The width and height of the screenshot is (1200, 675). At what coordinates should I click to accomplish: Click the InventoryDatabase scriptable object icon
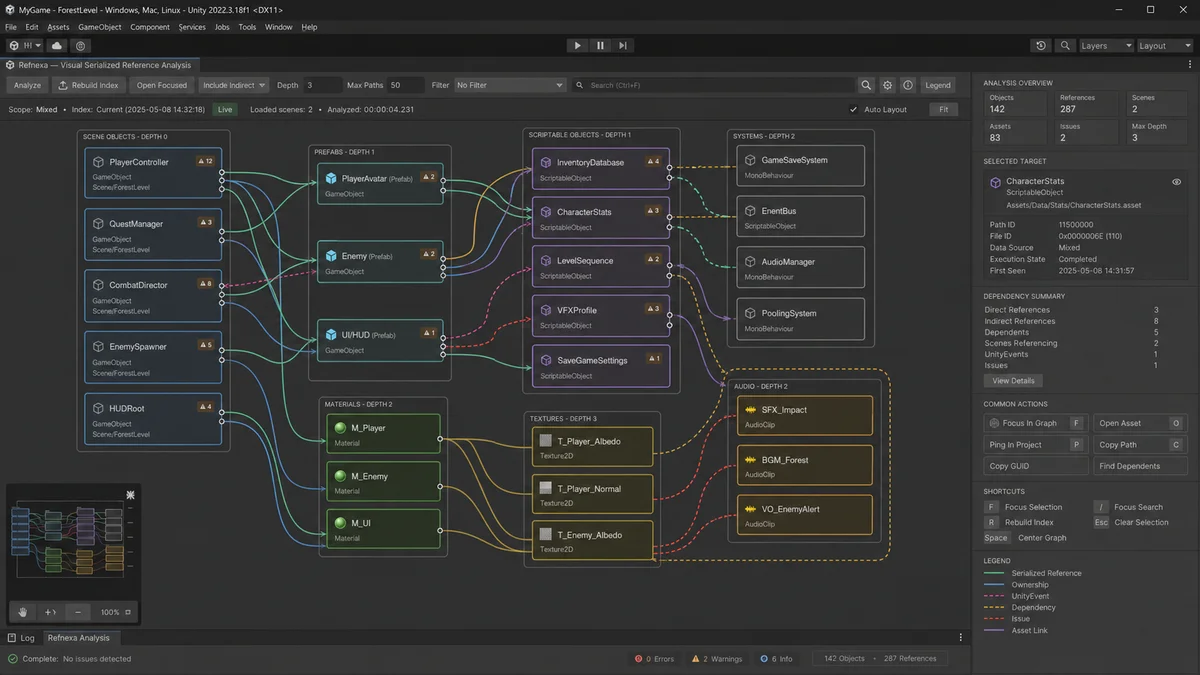point(546,162)
